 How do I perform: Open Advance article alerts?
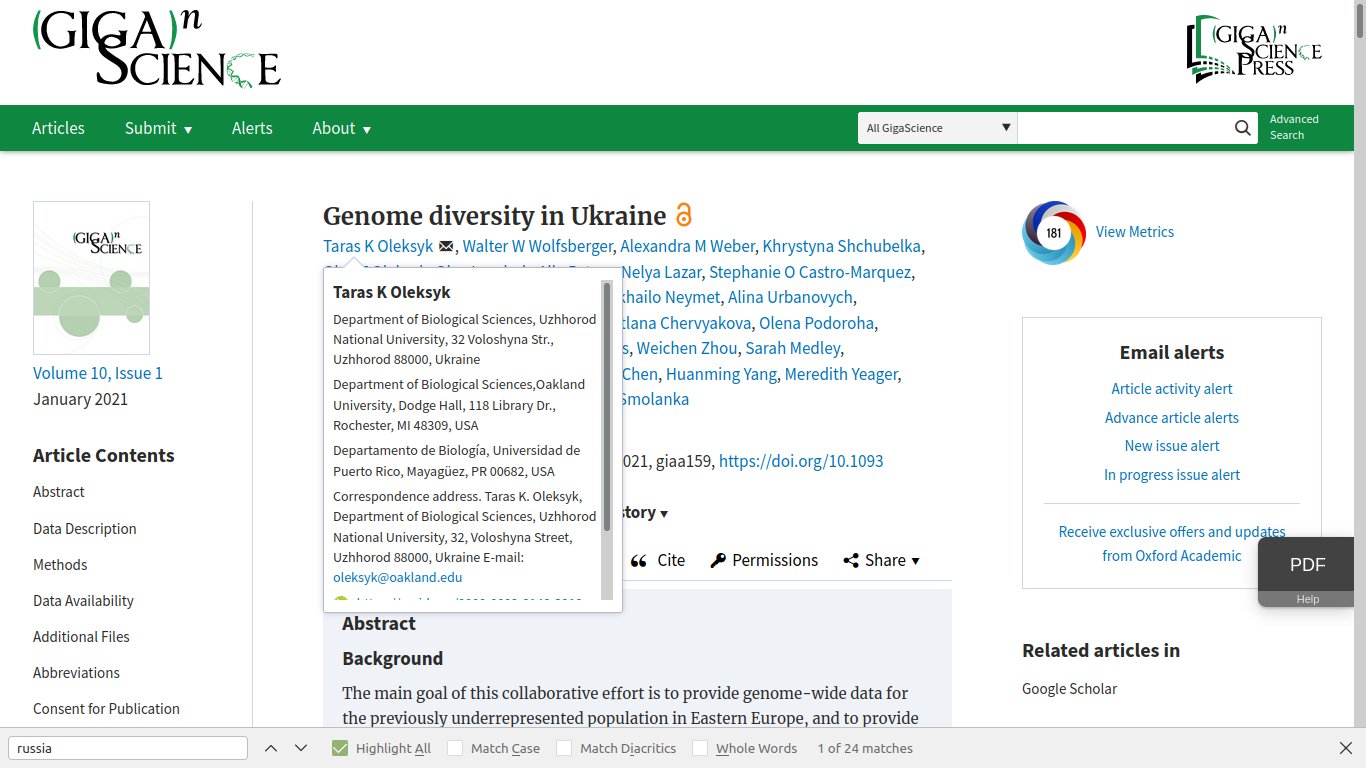tap(1172, 418)
